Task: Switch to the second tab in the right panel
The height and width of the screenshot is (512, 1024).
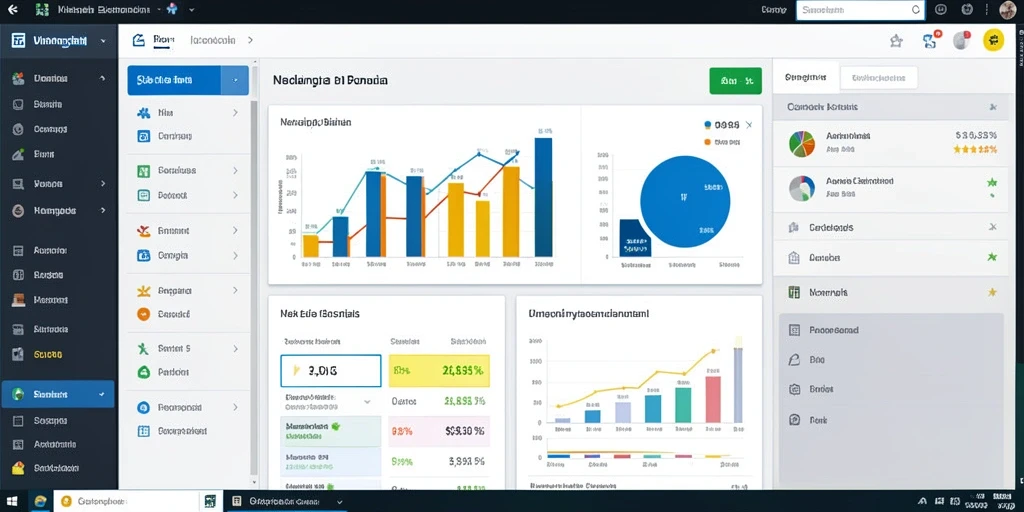Action: pos(878,78)
